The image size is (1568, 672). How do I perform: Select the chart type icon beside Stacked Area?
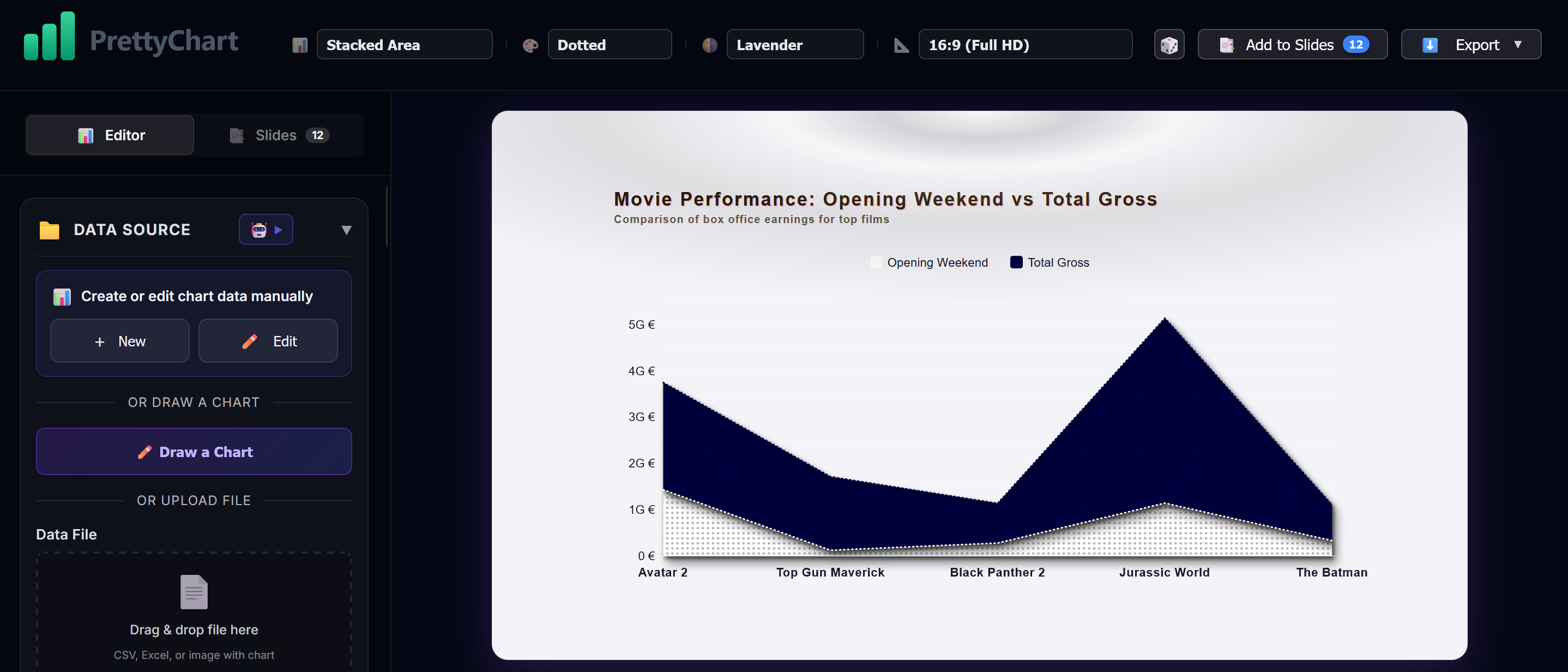[299, 45]
